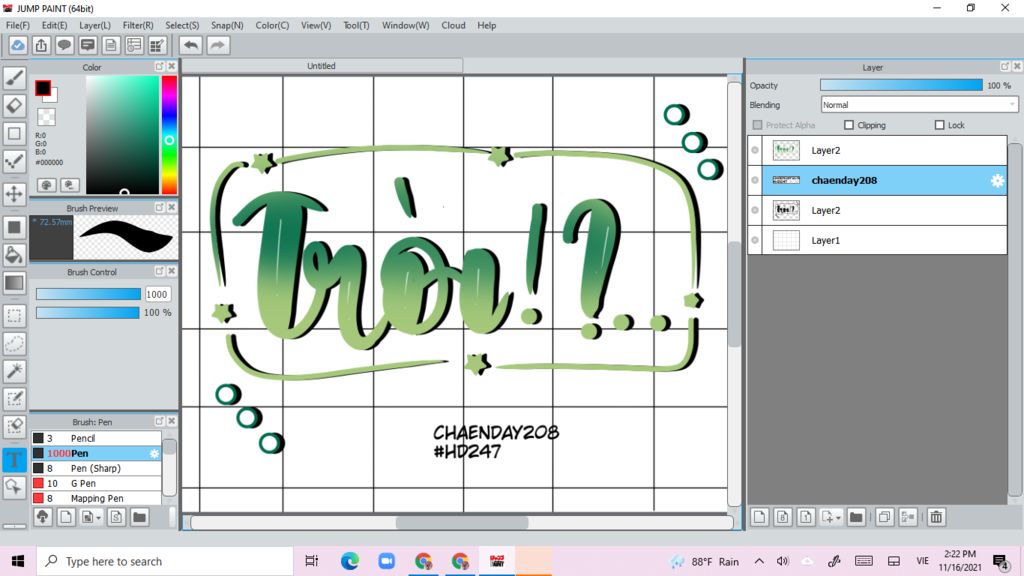Select the Lasso selection tool
The height and width of the screenshot is (576, 1024).
[x=14, y=344]
